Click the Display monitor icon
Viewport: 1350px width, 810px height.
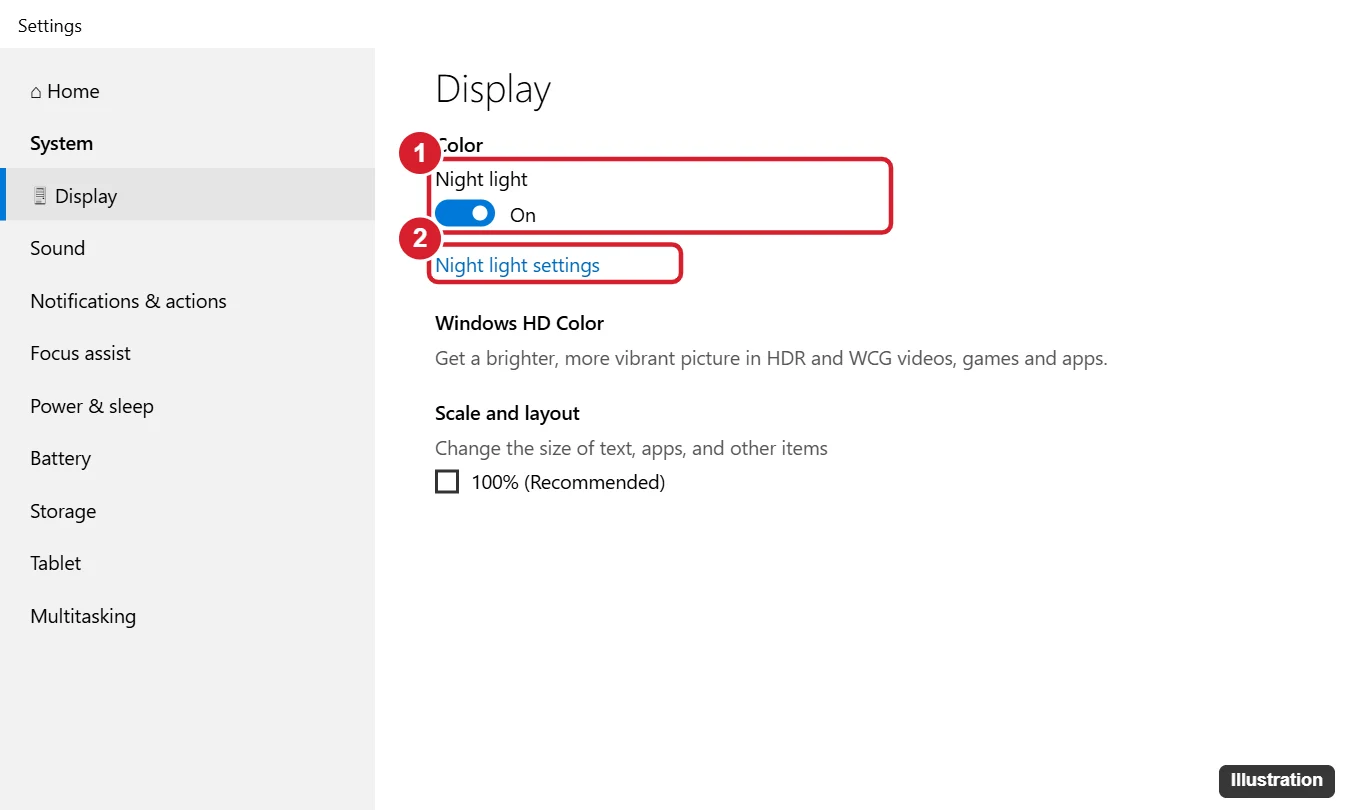(x=39, y=196)
